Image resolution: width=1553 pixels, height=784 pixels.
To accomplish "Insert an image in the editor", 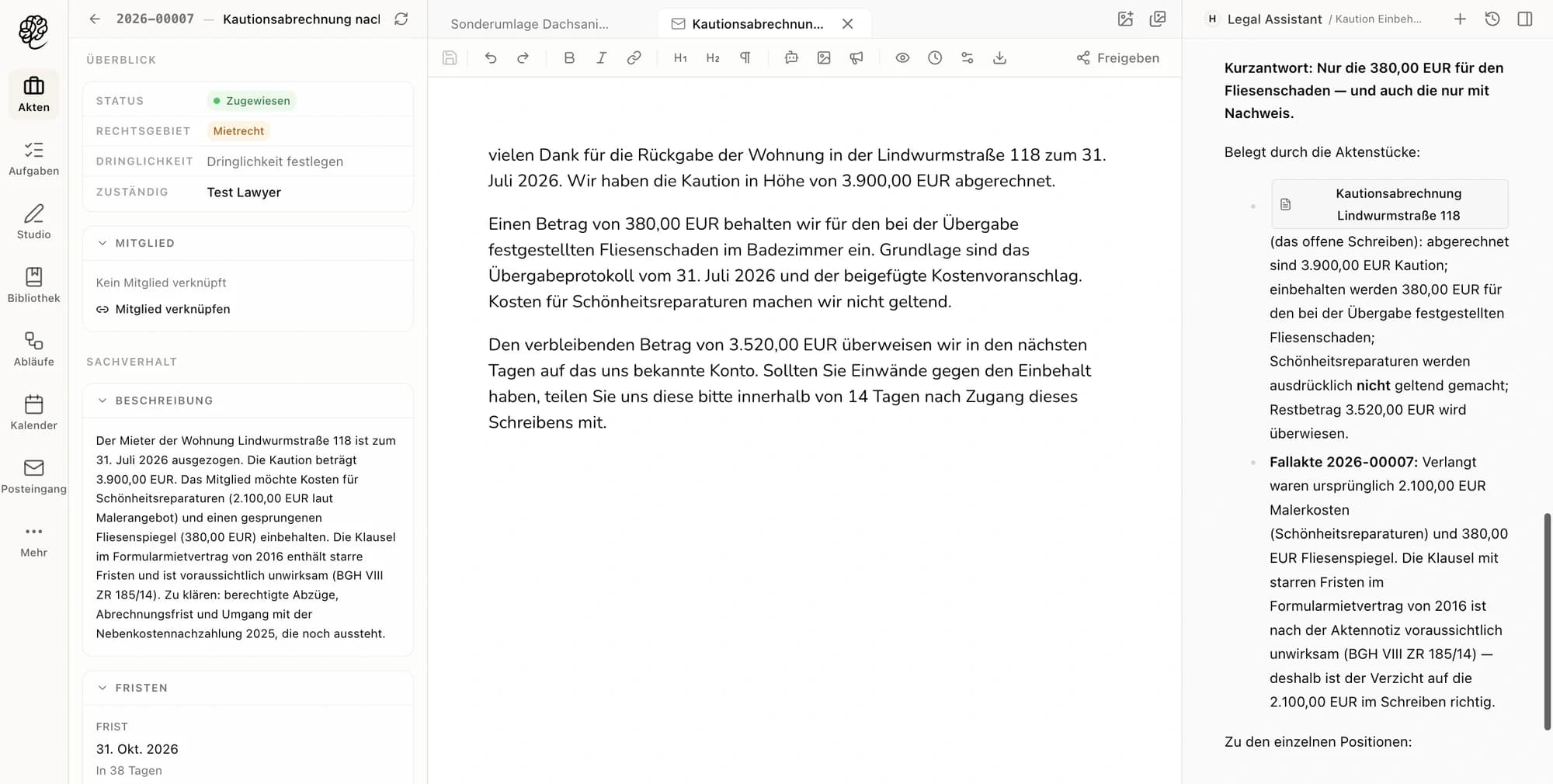I will pyautogui.click(x=824, y=57).
